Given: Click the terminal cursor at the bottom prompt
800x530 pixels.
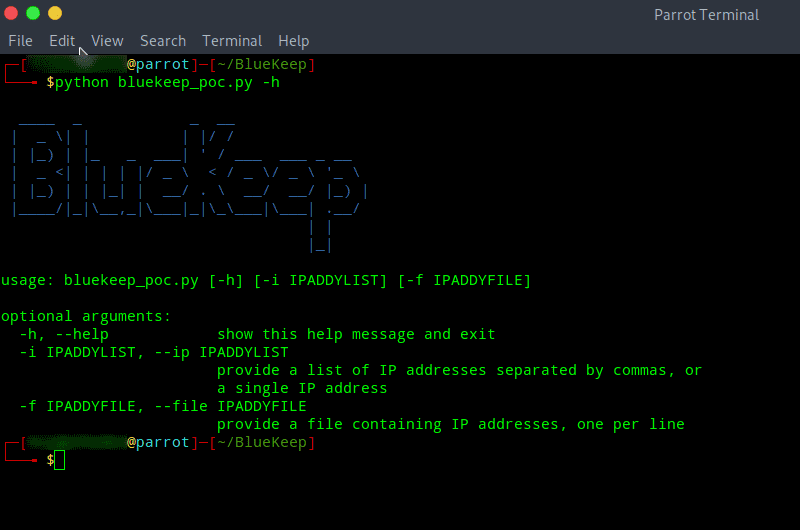Looking at the screenshot, I should pyautogui.click(x=59, y=460).
